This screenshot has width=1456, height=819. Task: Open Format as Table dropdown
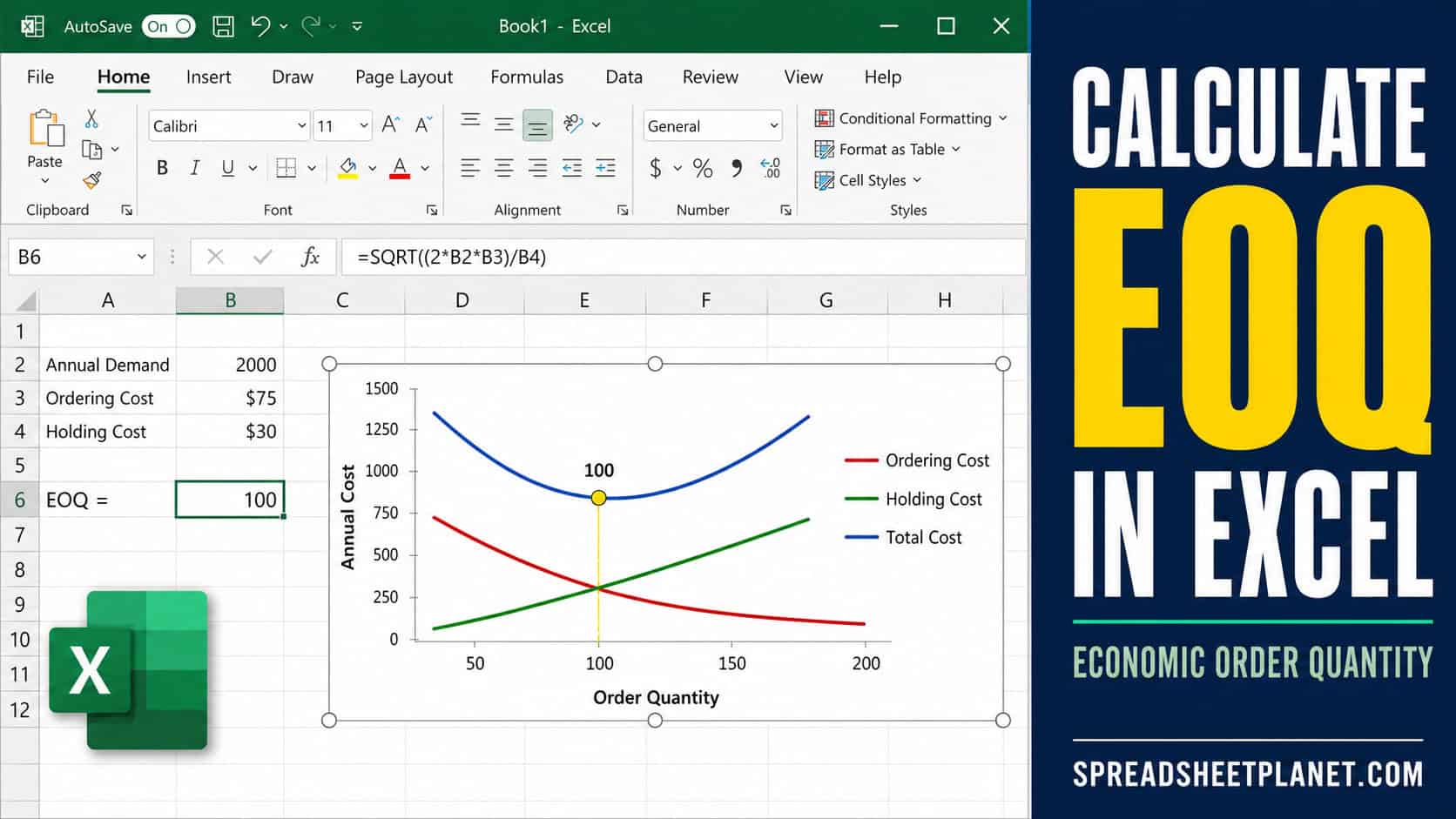click(x=887, y=149)
